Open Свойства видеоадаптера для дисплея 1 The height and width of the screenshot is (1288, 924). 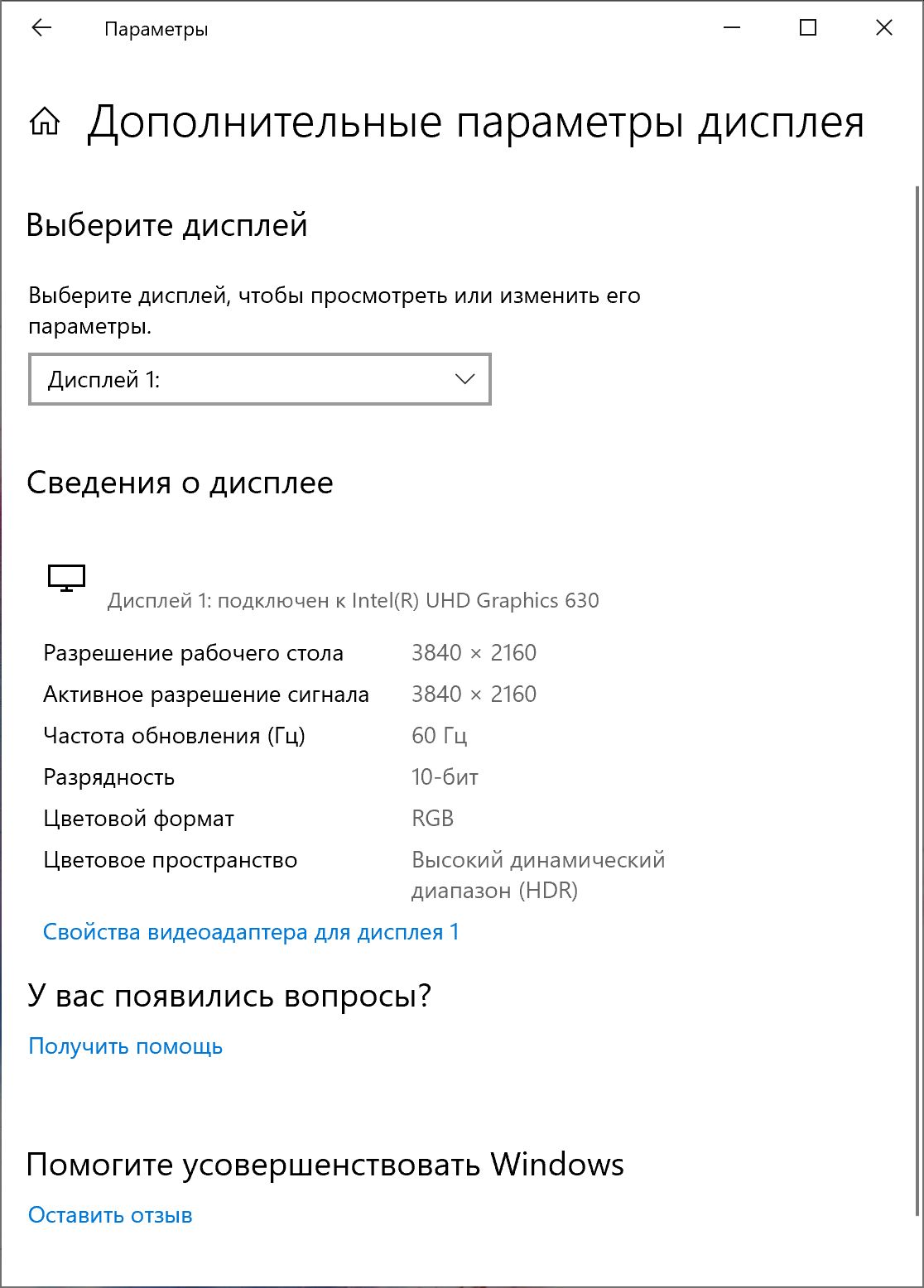tap(251, 932)
